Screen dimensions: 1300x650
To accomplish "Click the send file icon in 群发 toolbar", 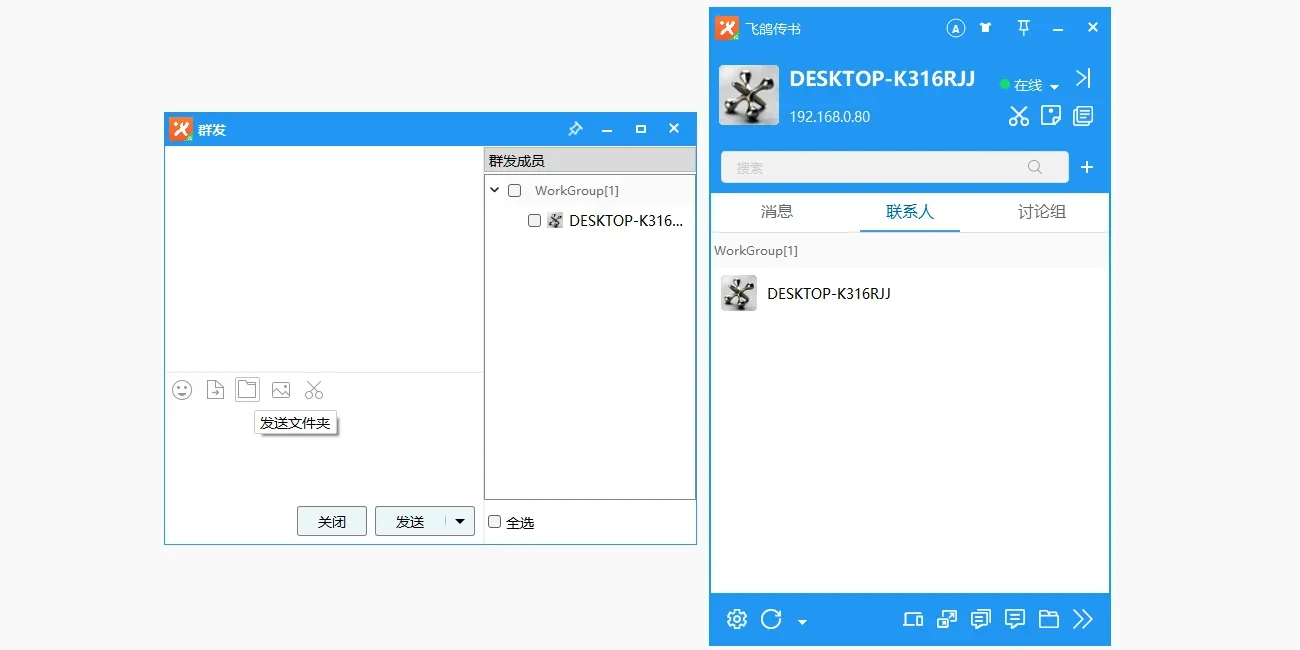I will [x=215, y=390].
